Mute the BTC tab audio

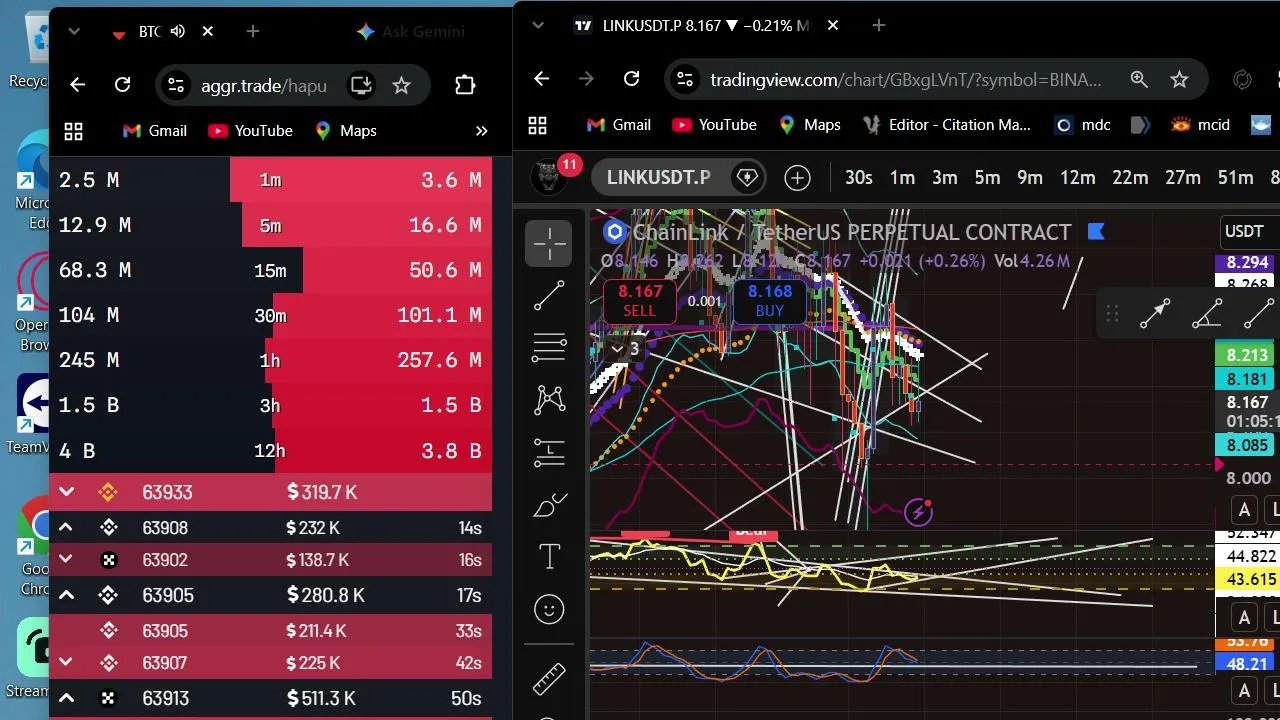pos(178,32)
